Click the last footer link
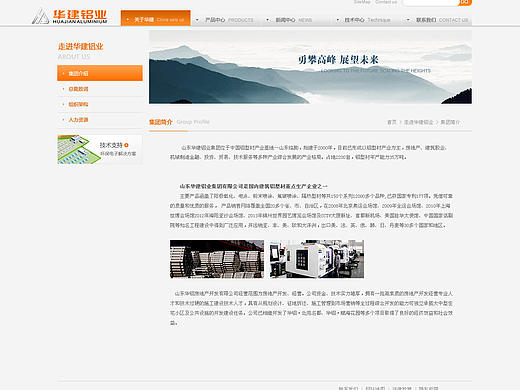Screen dimensions: 520x390 pyautogui.click(x=428, y=388)
